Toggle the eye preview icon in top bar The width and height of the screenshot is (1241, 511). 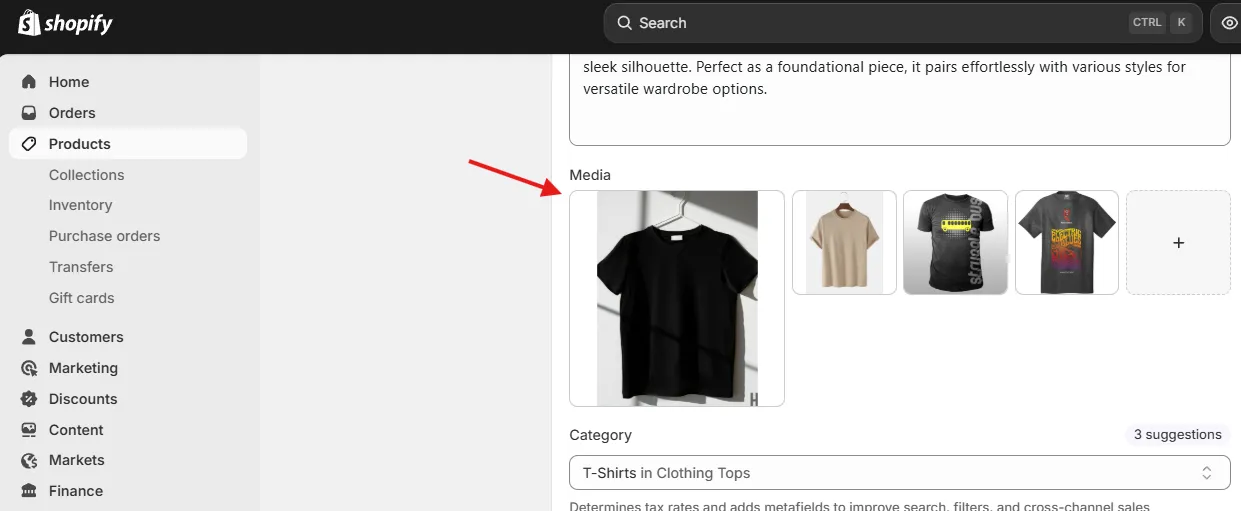pos(1229,23)
